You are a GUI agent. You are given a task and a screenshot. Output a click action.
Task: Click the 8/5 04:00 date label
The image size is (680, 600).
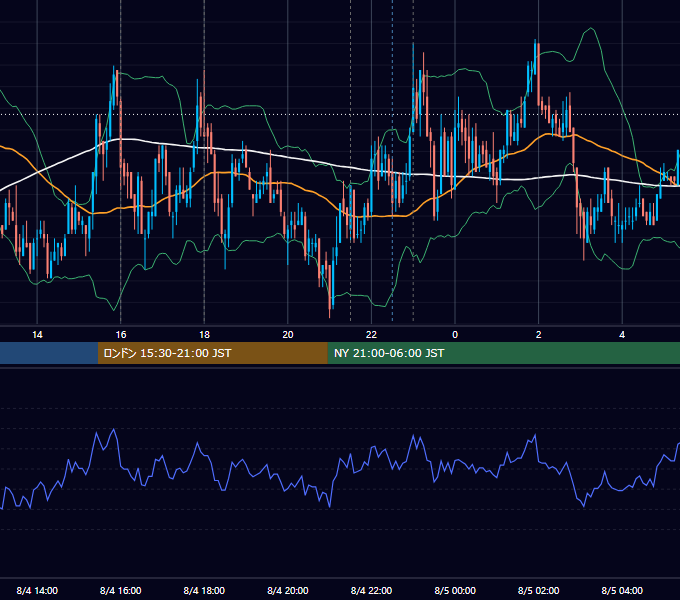point(622,590)
